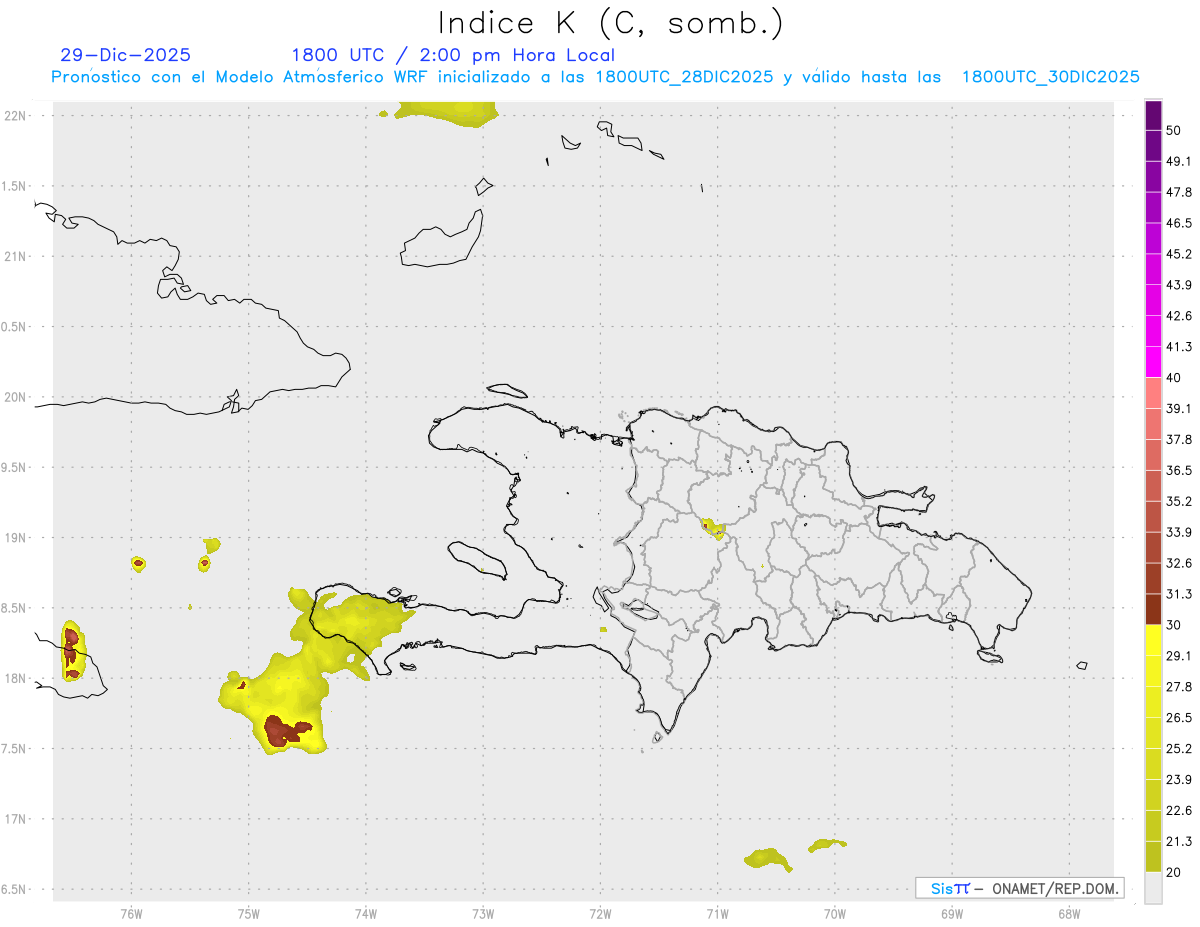Pick the swatch between 45.2 and 46.5
The image size is (1200, 927).
tap(1154, 239)
